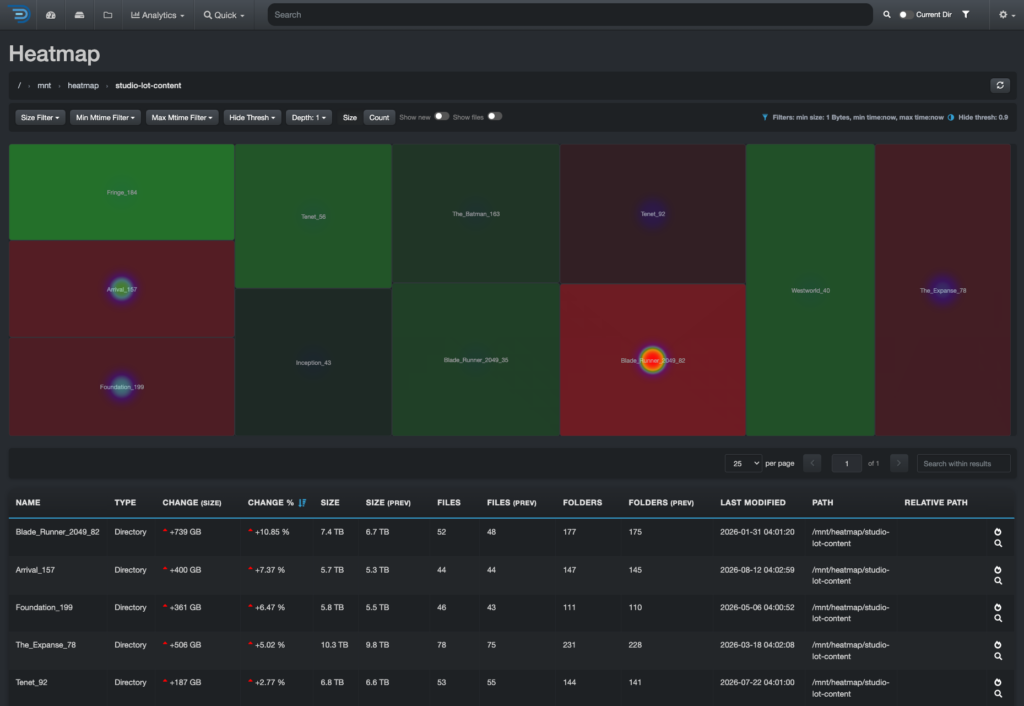Select the The_Expanse_78 heatmap tile
The height and width of the screenshot is (706, 1024).
943,290
